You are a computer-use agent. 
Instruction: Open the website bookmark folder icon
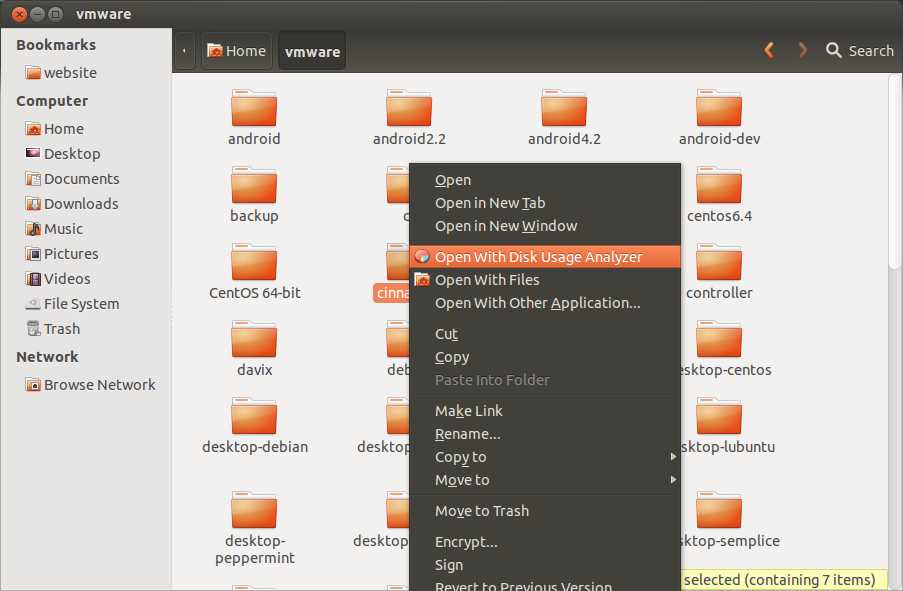coord(33,73)
